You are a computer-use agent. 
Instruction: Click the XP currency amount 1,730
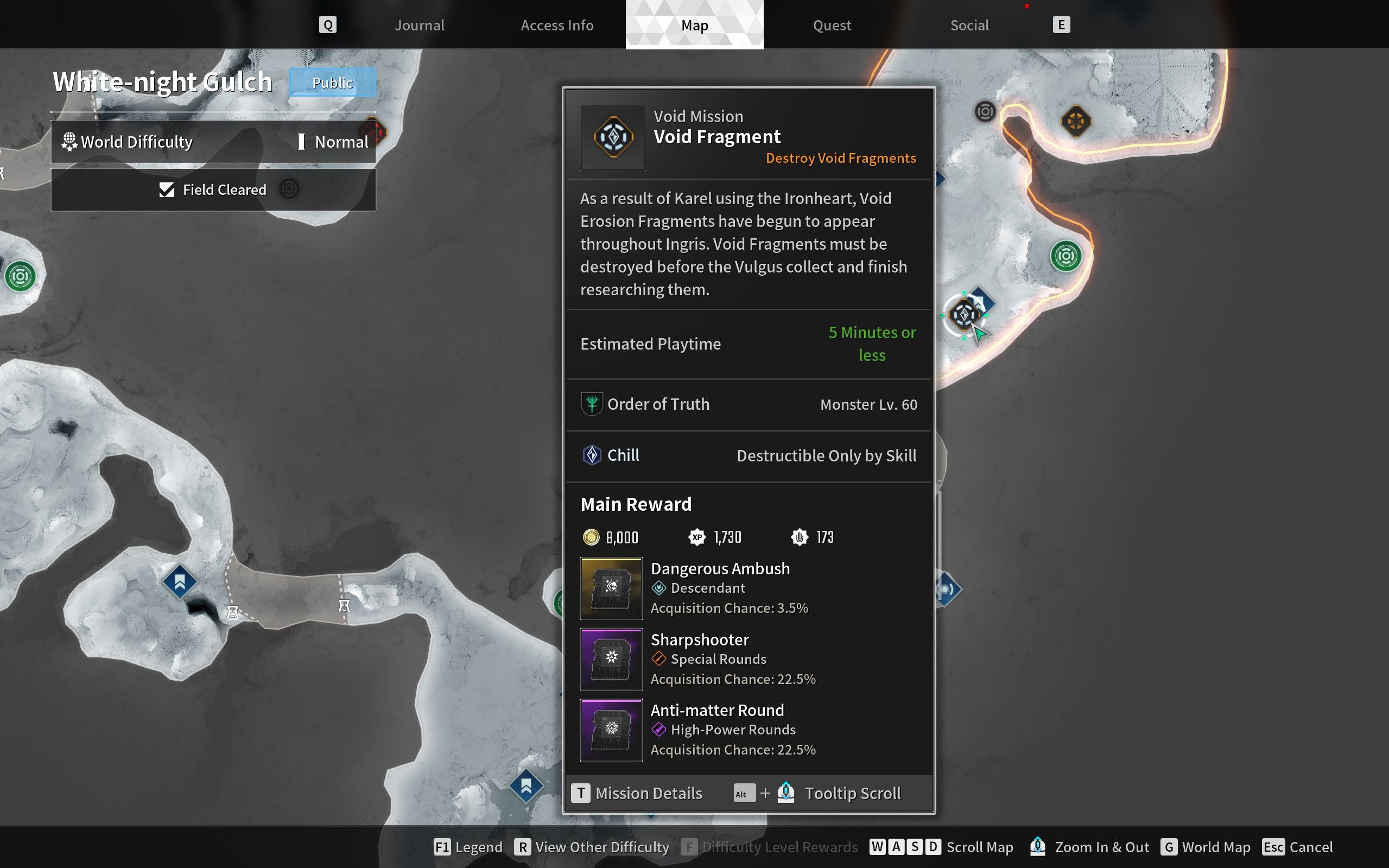coord(726,538)
